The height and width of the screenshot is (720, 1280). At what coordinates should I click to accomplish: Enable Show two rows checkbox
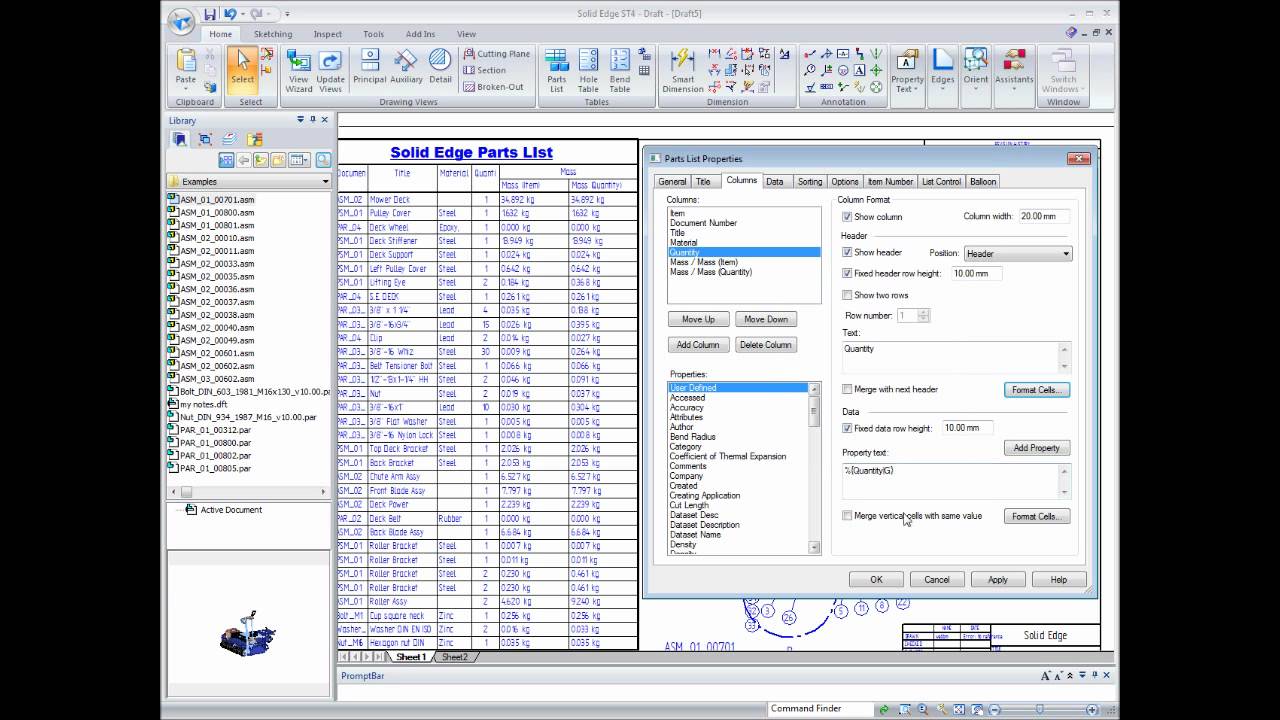pyautogui.click(x=847, y=295)
